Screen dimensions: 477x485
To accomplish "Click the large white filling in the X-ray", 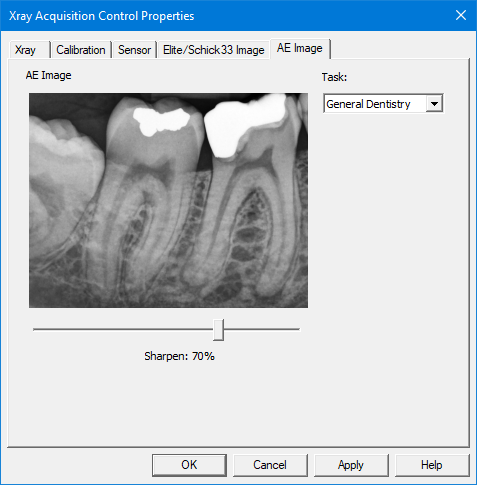I will (243, 125).
